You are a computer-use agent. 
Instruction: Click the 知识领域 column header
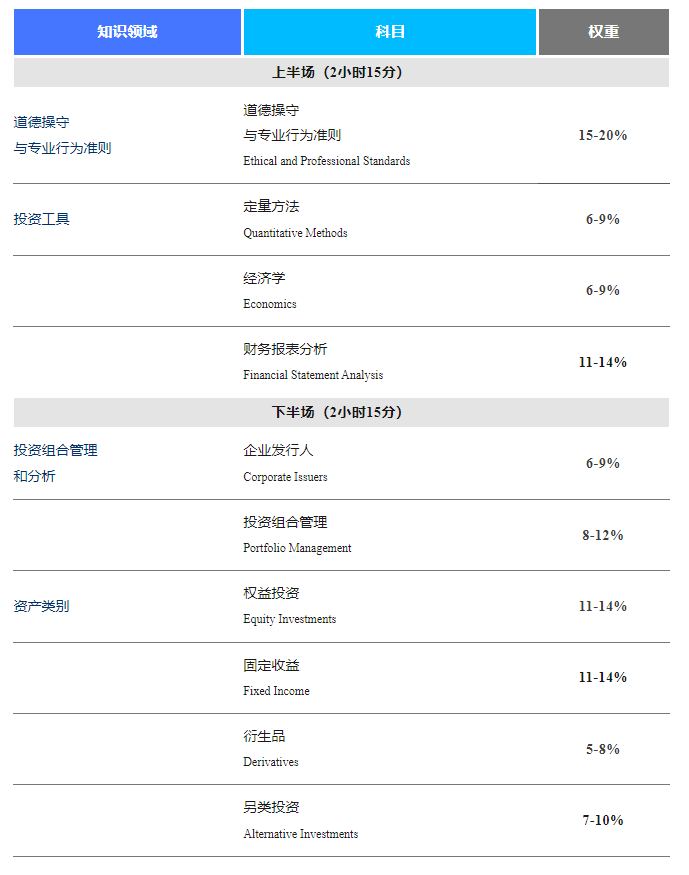tap(127, 32)
